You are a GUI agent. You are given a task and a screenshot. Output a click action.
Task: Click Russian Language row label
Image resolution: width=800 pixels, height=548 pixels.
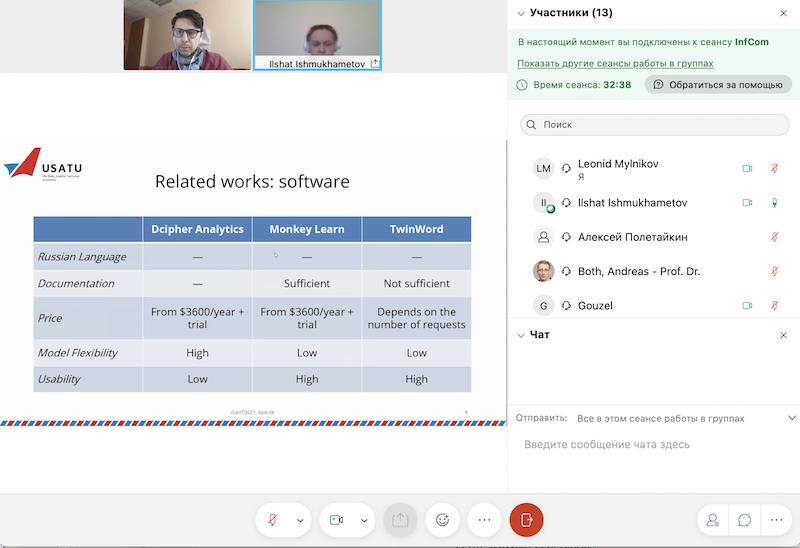(x=82, y=257)
